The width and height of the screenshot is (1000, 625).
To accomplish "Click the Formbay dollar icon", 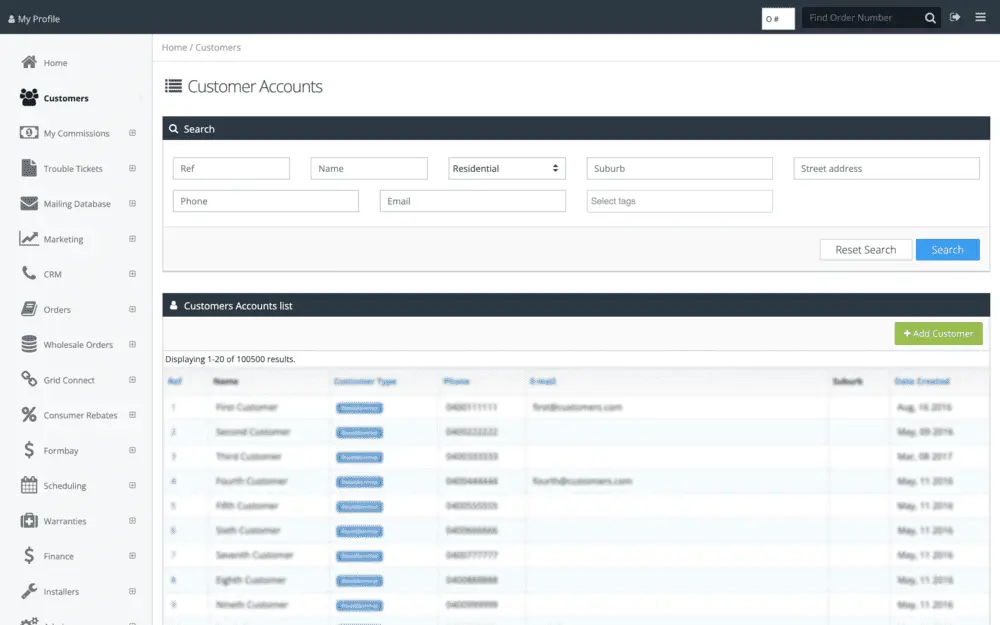I will 29,450.
